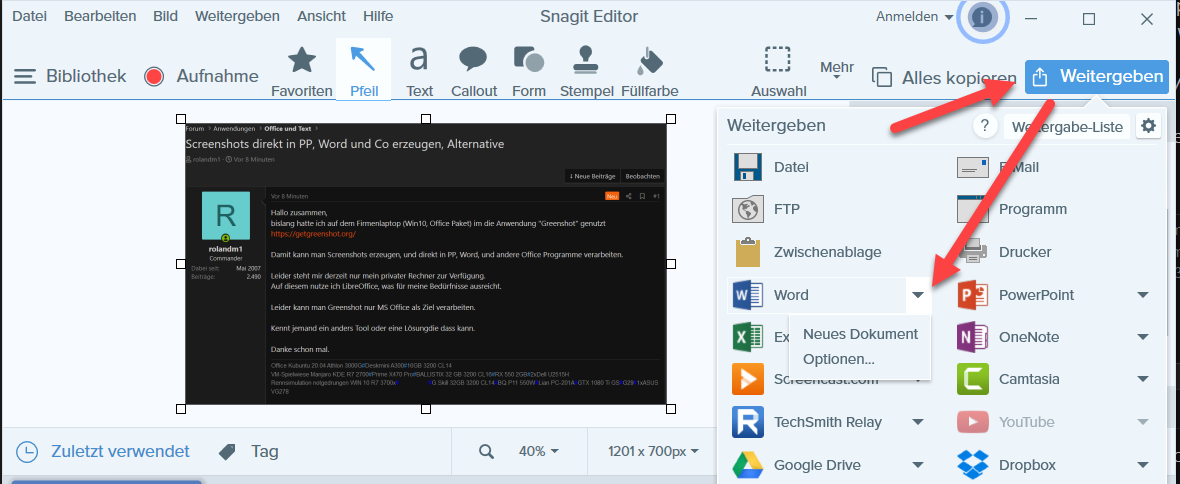The height and width of the screenshot is (484, 1180).
Task: Share to TechSmith Relay icon
Action: [748, 422]
